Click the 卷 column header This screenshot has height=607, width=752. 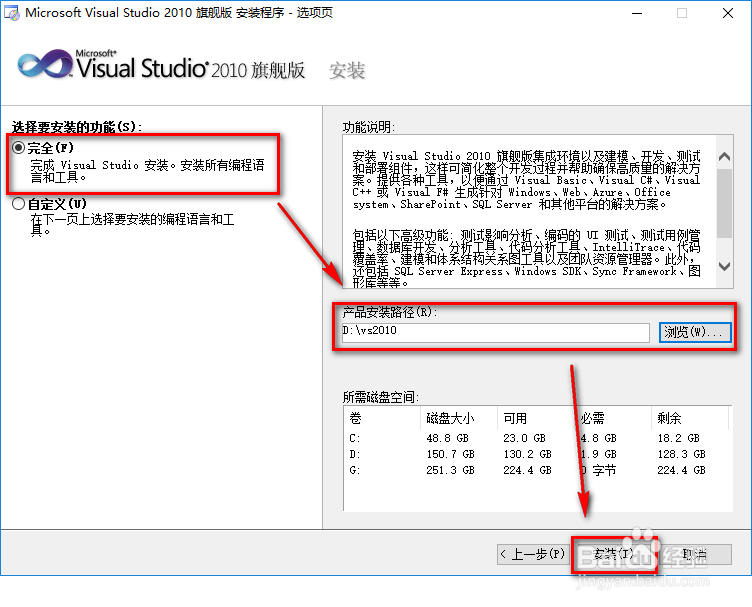382,418
